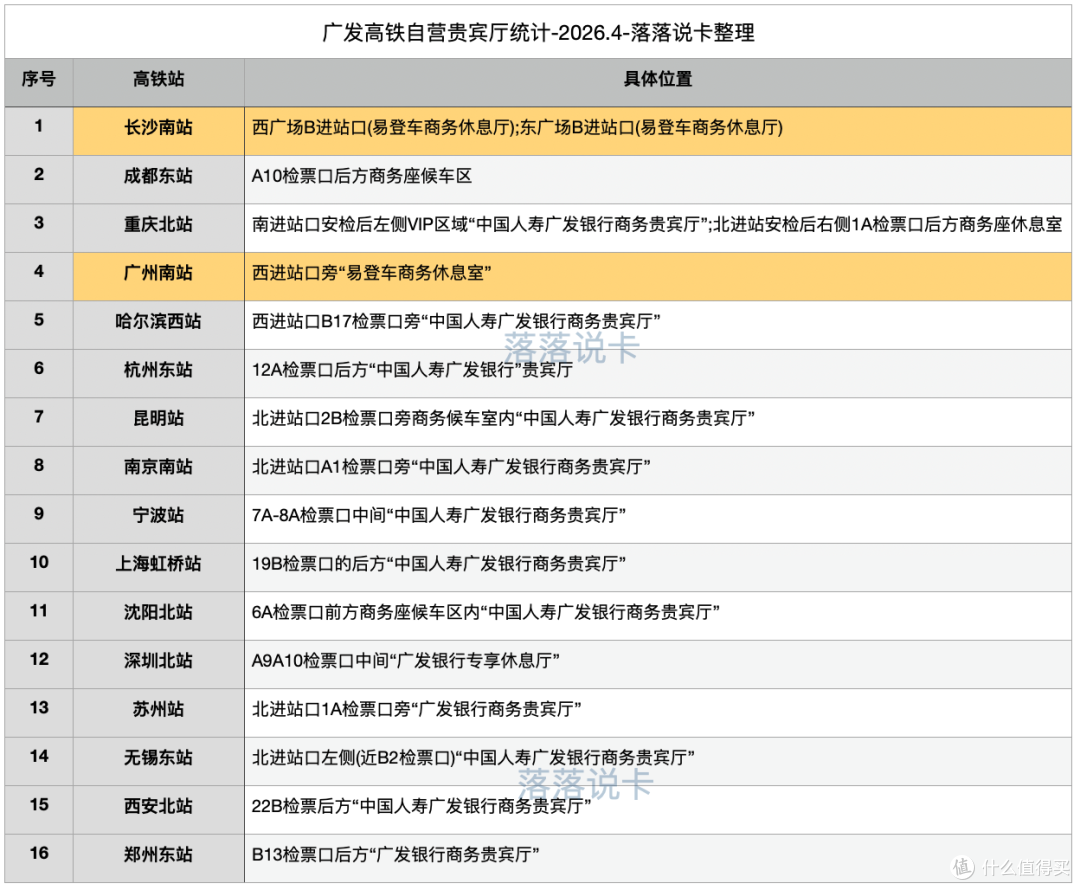This screenshot has height=890, width=1080.
Task: Select location text 6A检票口前方商务座候车区内
Action: point(486,612)
